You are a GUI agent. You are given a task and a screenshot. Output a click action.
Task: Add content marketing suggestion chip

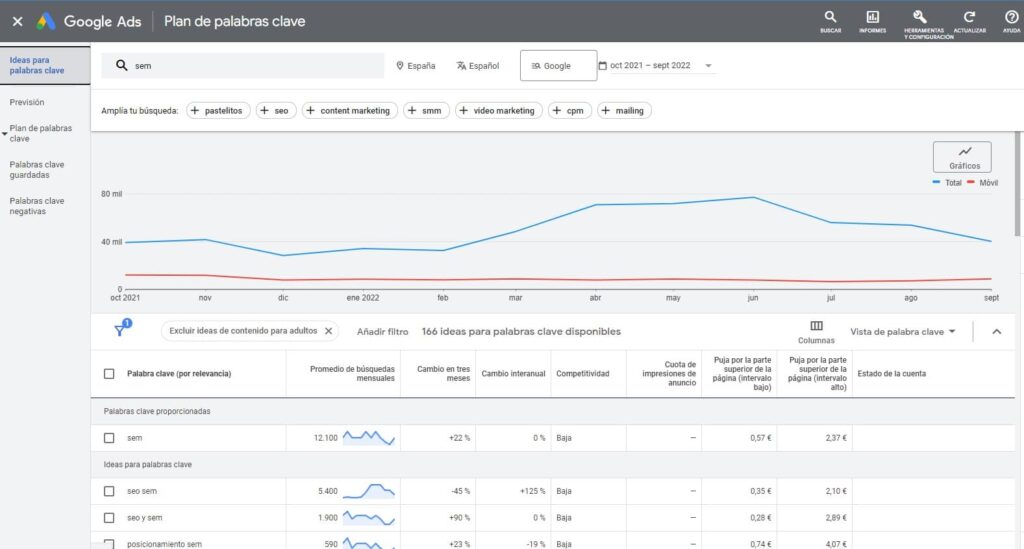click(349, 111)
